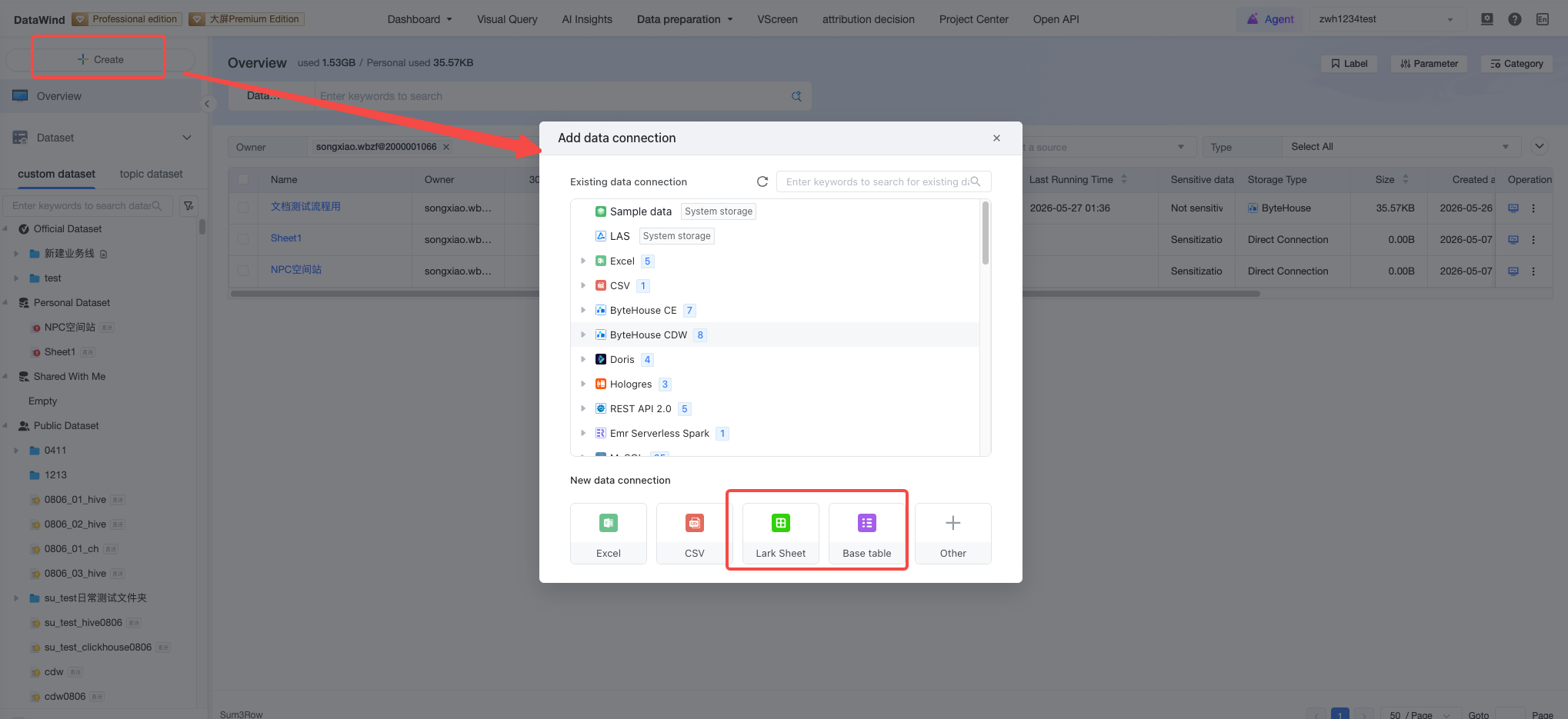Click the Create button
This screenshot has width=1568, height=719.
[x=100, y=59]
